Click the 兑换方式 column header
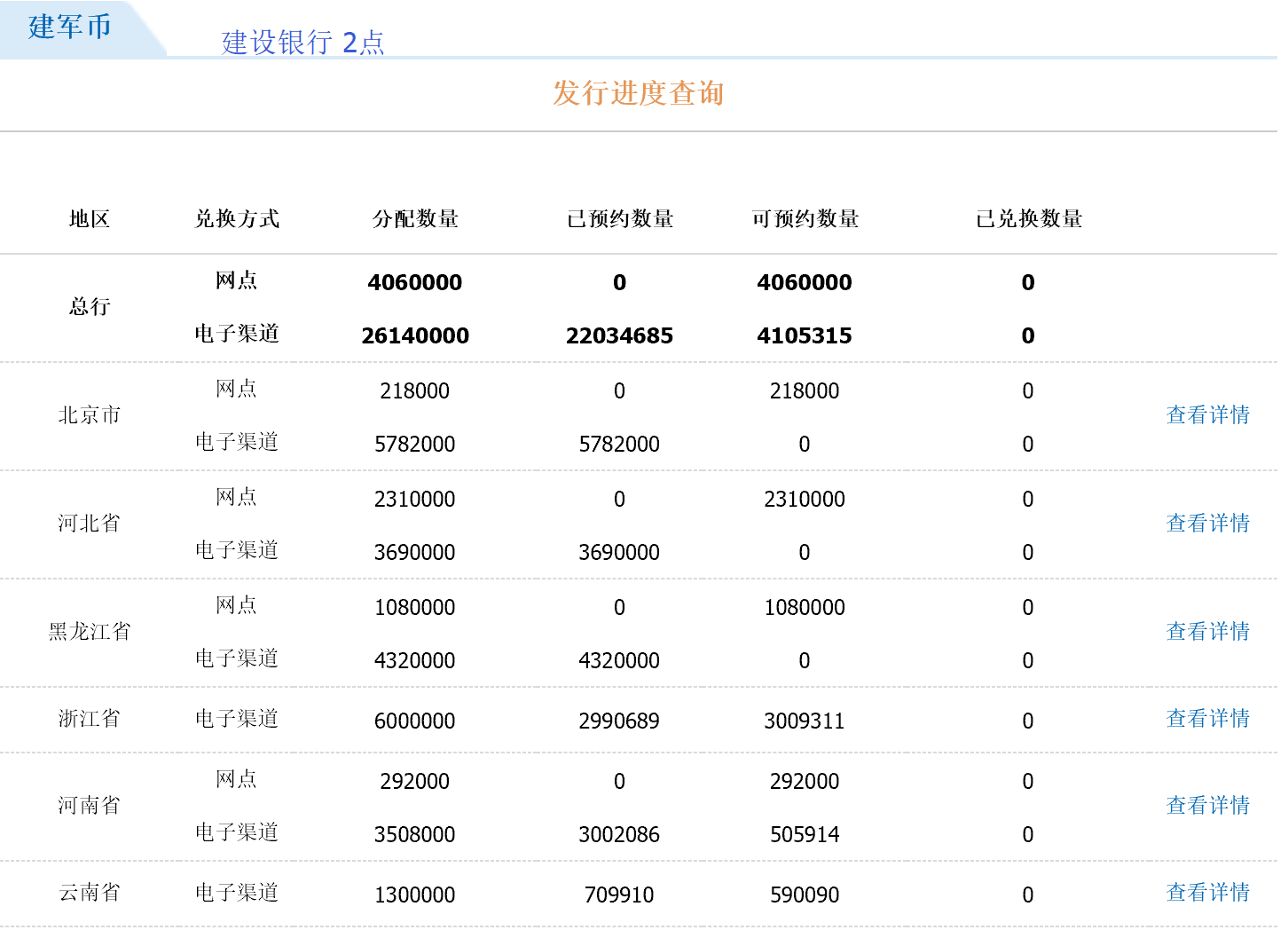 click(237, 219)
